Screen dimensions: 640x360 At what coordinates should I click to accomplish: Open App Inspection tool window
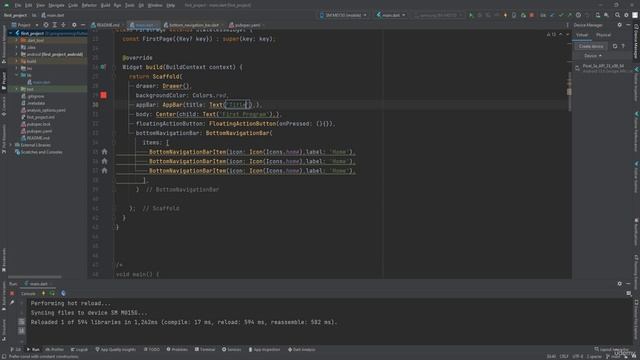tap(264, 349)
